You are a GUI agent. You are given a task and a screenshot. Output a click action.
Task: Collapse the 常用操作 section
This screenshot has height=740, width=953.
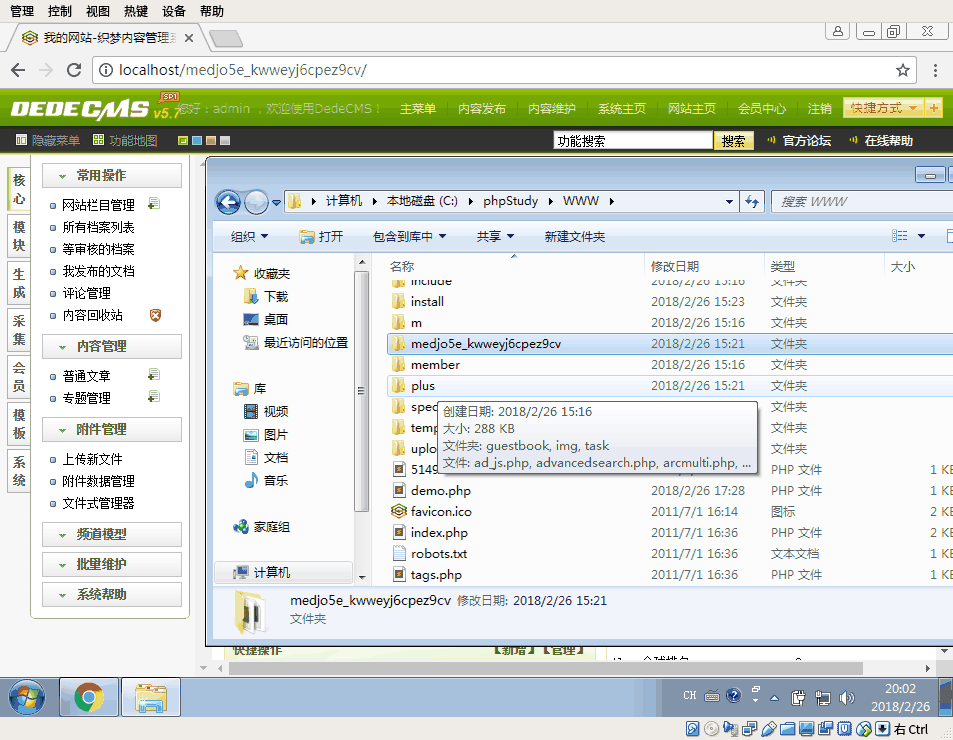(112, 176)
